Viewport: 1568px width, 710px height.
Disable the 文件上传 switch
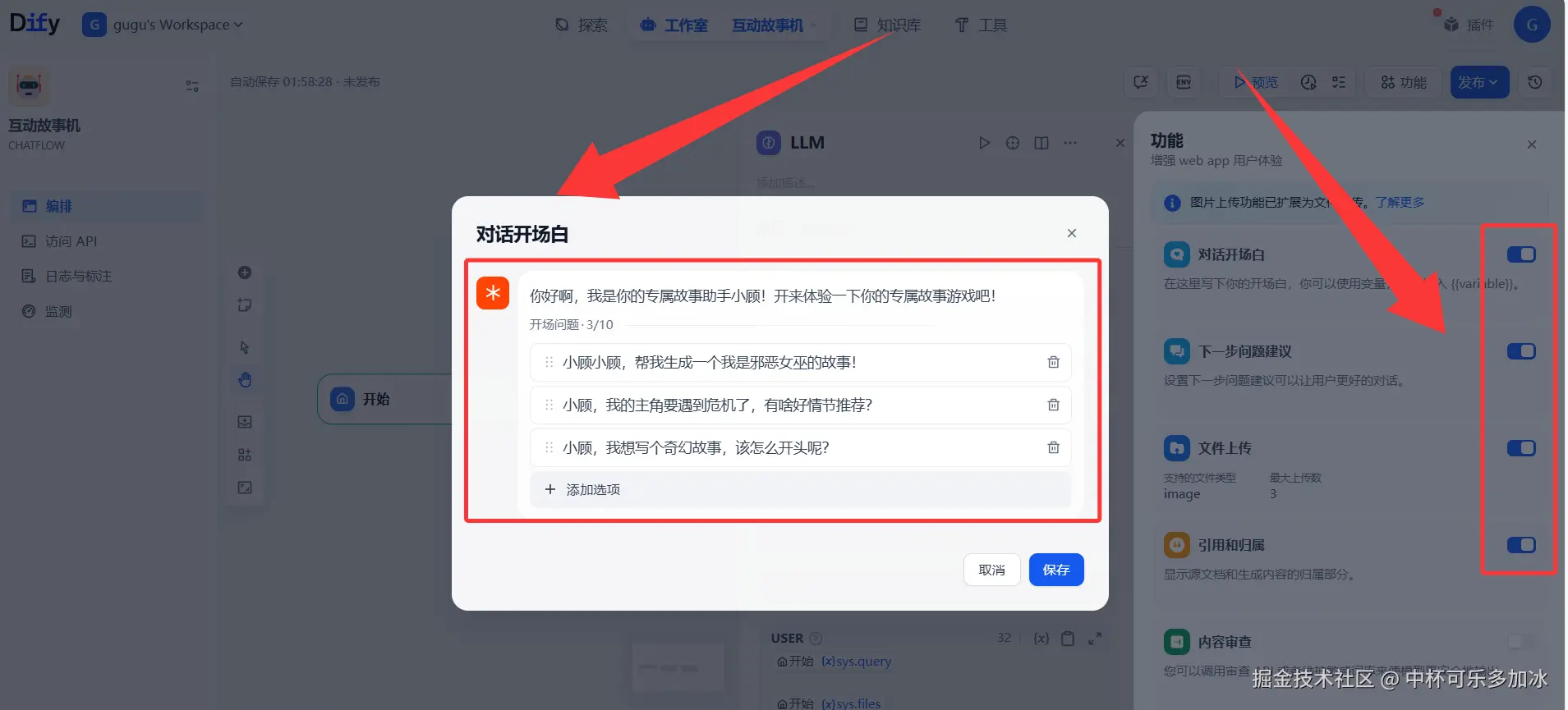pyautogui.click(x=1521, y=448)
